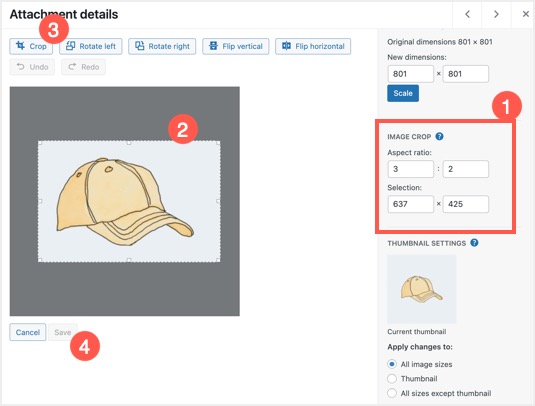Cancel the image editing

(28, 332)
